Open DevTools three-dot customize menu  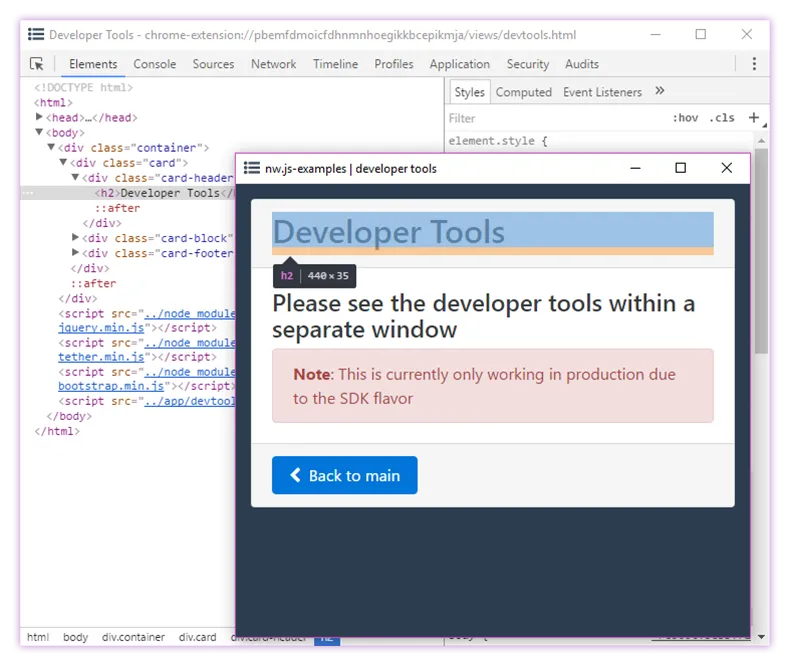[754, 64]
